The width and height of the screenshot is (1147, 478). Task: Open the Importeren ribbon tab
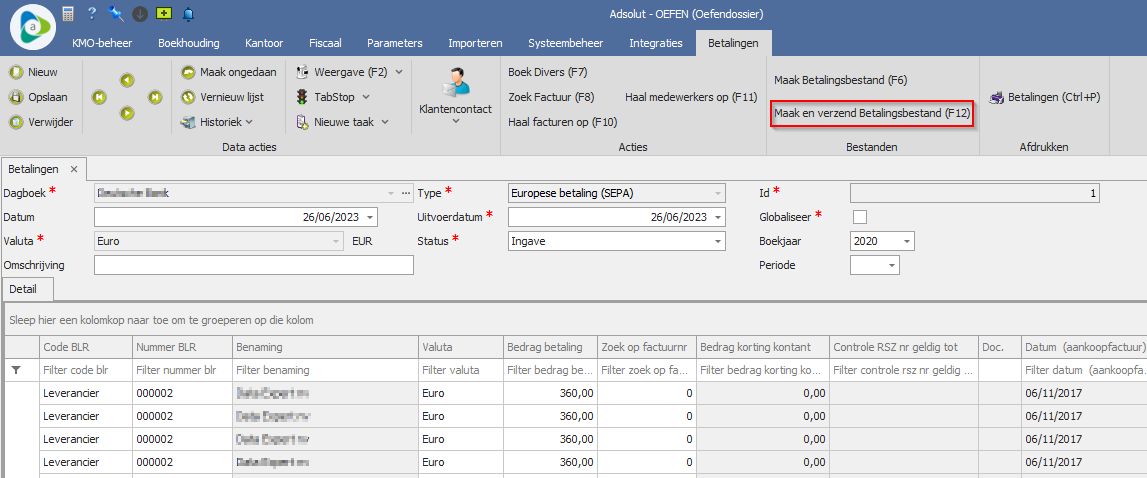pos(475,43)
